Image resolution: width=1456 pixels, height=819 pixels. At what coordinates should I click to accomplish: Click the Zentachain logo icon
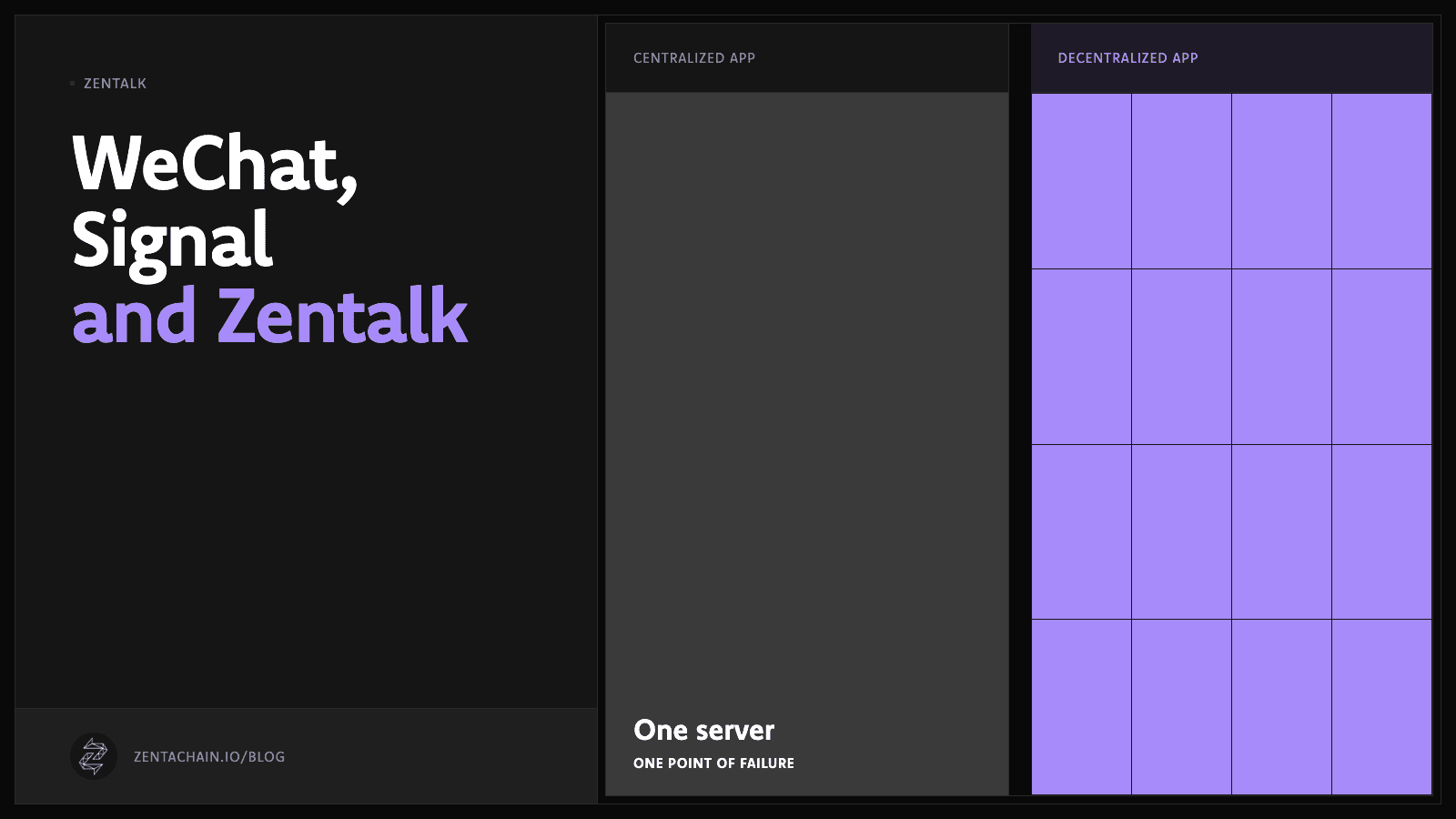click(x=94, y=756)
